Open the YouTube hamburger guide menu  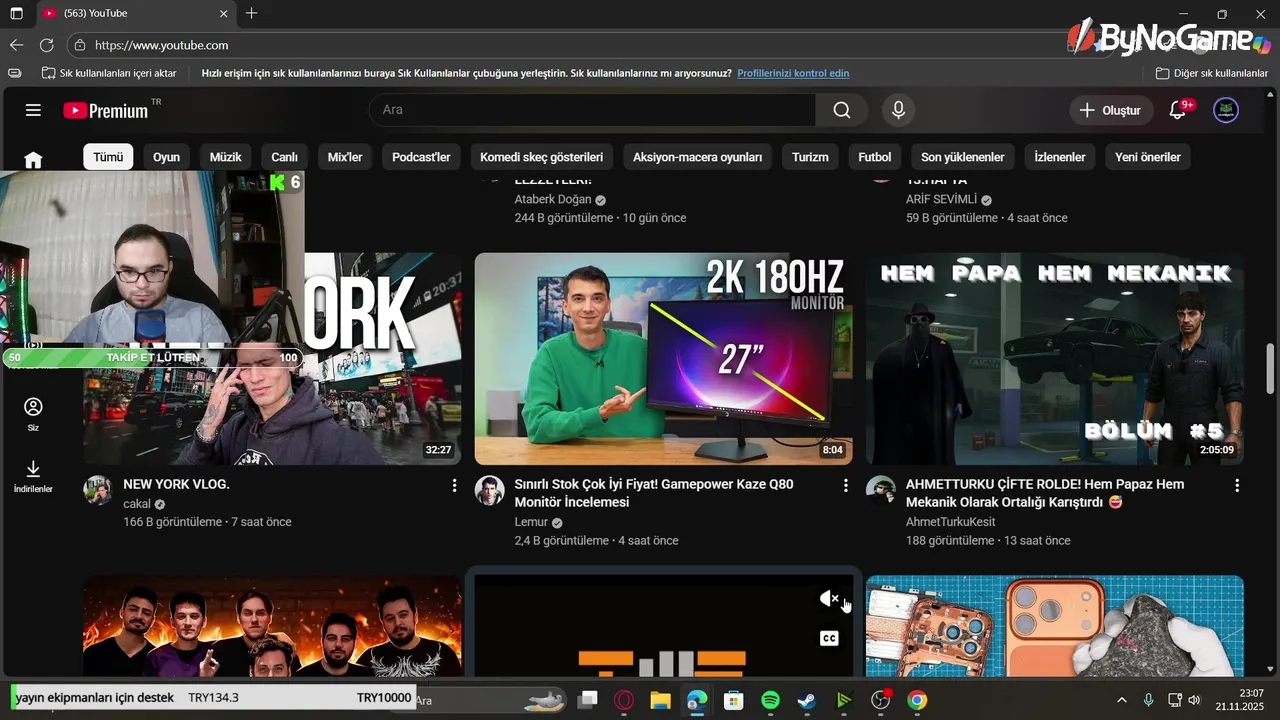(33, 110)
